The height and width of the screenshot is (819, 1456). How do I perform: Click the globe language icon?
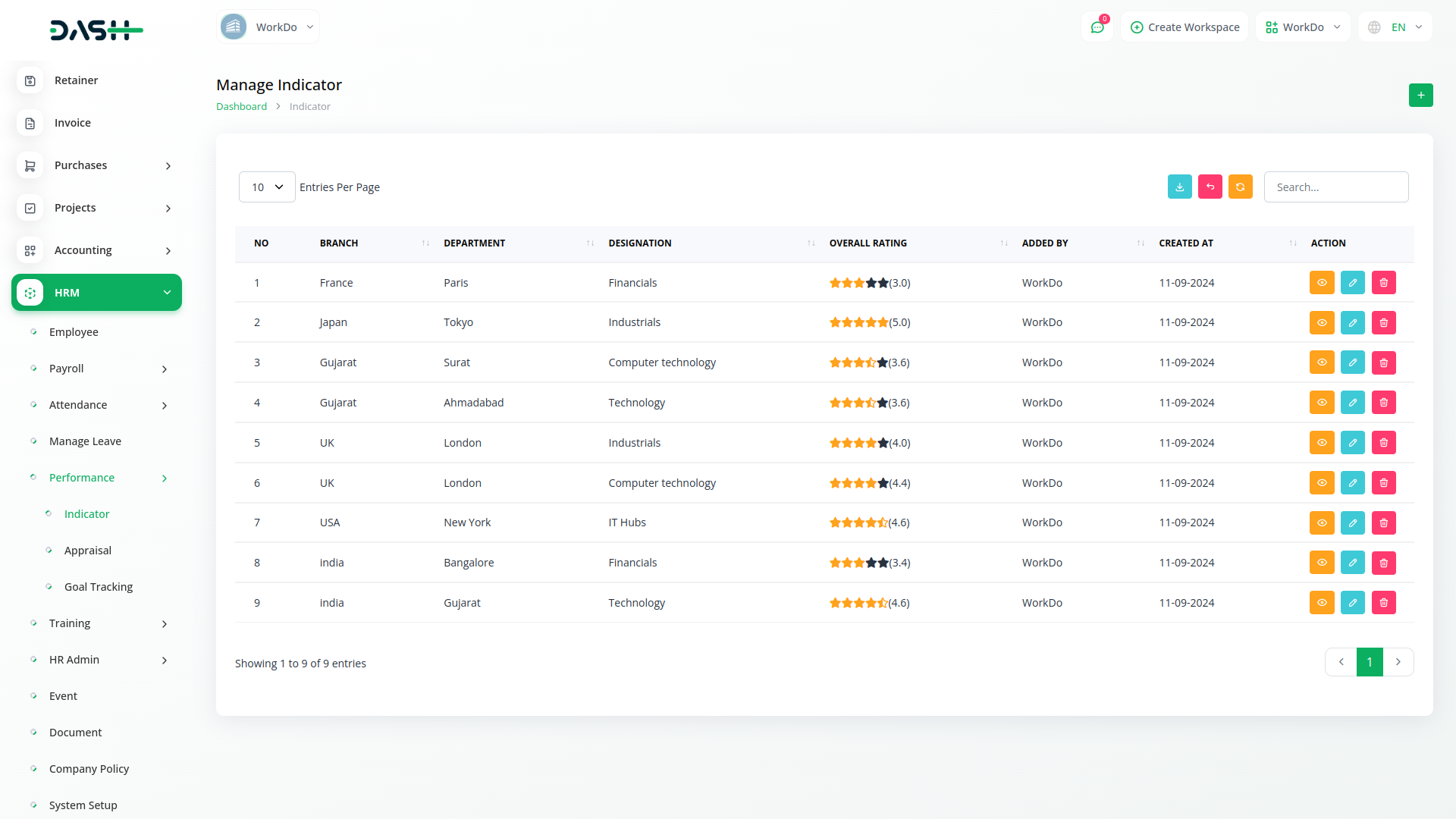1374,27
